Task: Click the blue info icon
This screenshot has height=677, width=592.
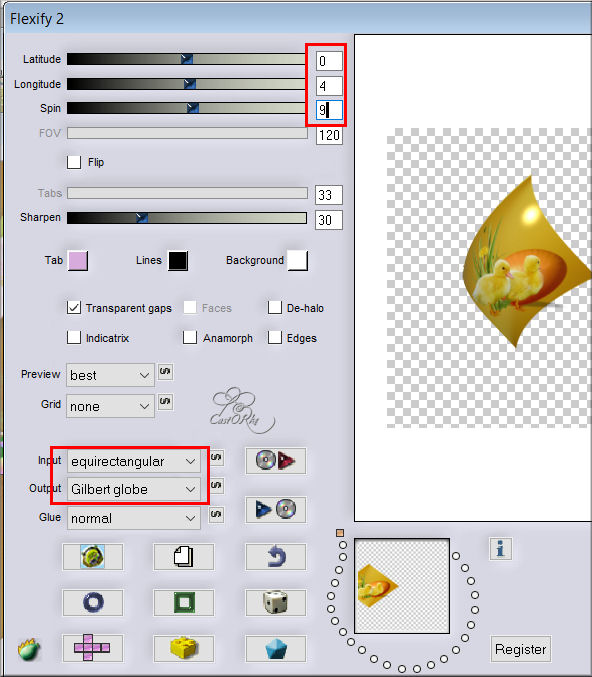Action: pyautogui.click(x=500, y=549)
